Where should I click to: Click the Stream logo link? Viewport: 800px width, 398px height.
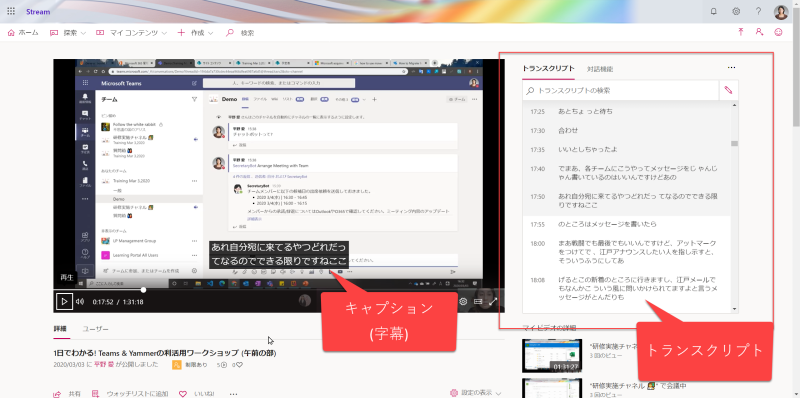coord(38,11)
